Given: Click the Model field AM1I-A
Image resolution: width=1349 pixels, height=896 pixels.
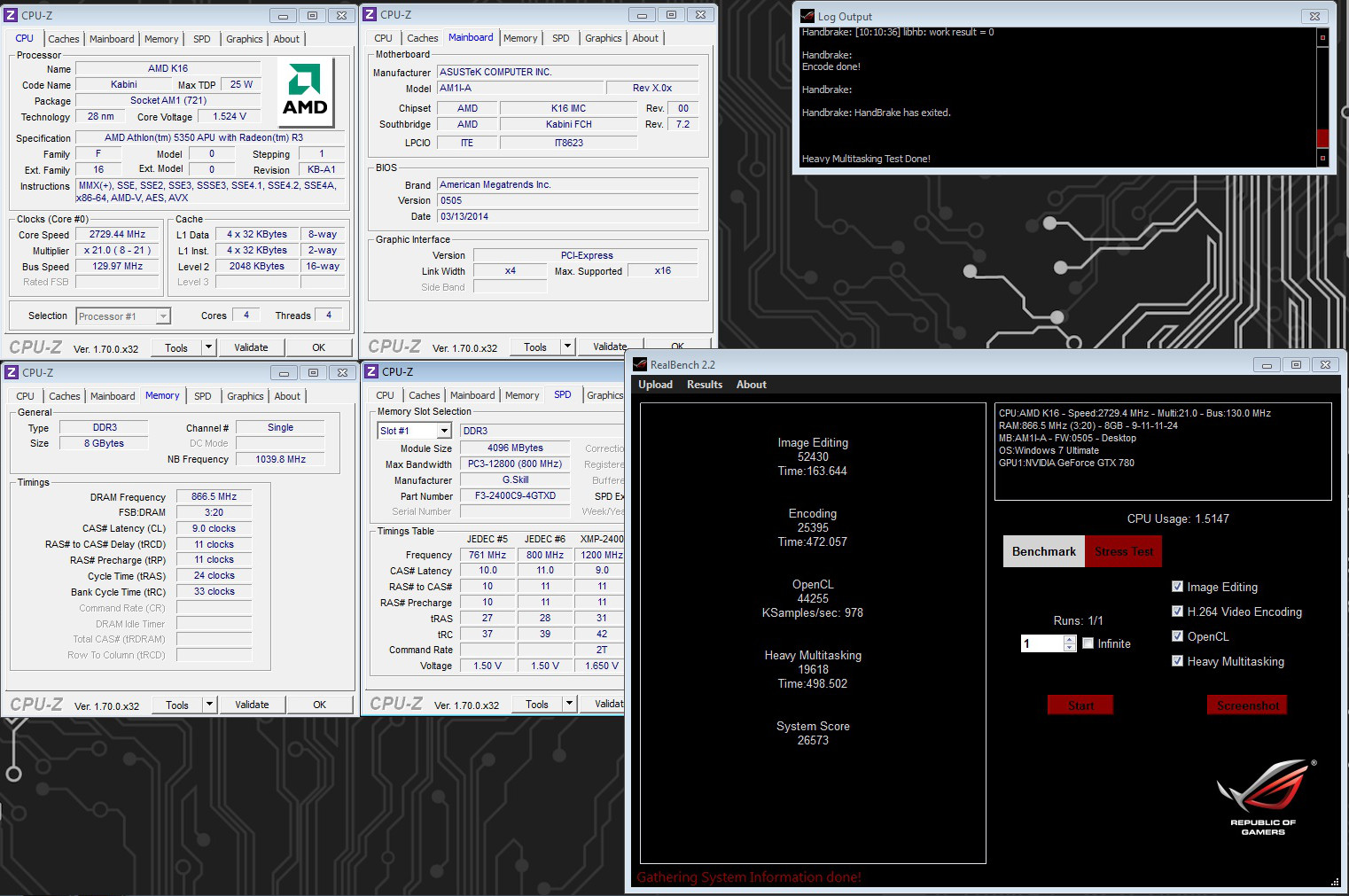Looking at the screenshot, I should [519, 88].
